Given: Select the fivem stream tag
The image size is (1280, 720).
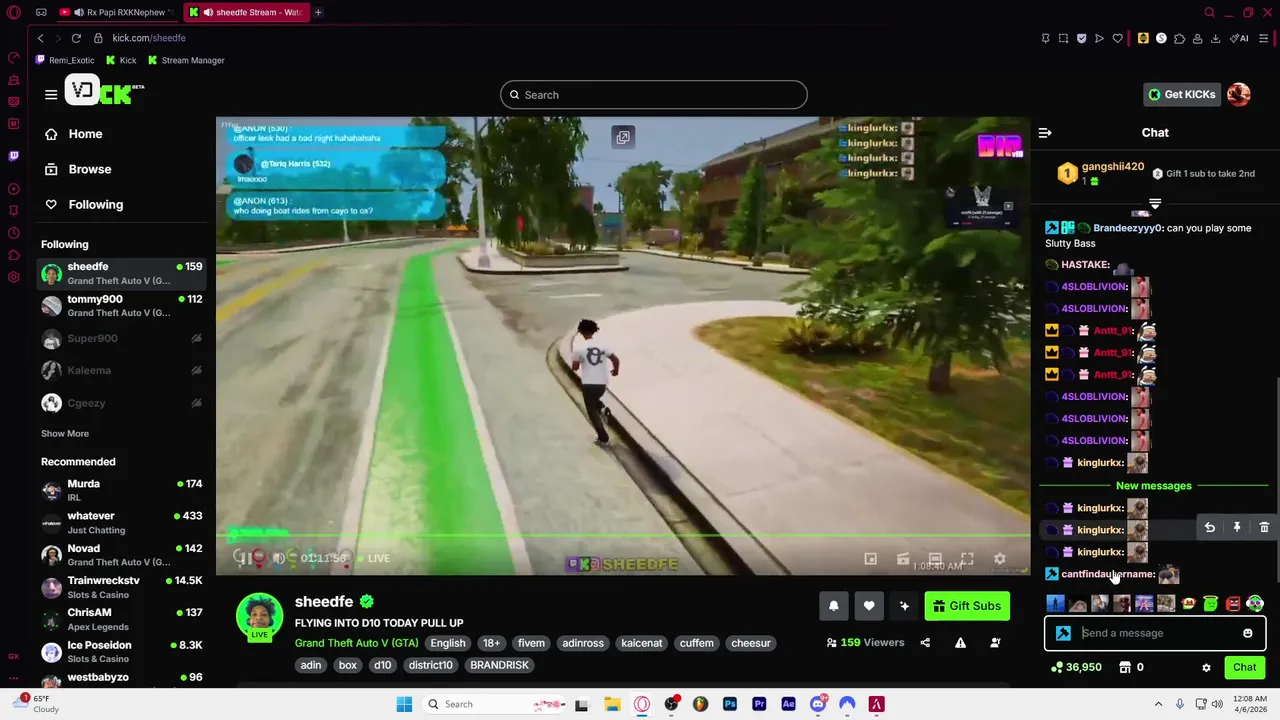Looking at the screenshot, I should coord(531,643).
